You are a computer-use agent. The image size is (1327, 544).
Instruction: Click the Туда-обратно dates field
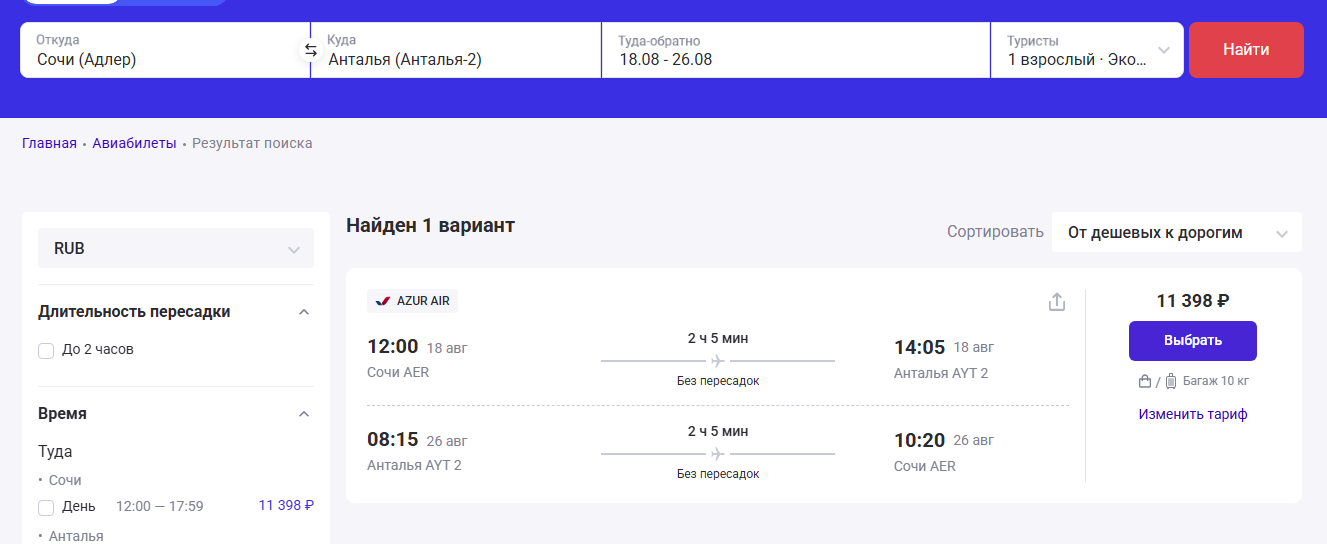point(795,50)
